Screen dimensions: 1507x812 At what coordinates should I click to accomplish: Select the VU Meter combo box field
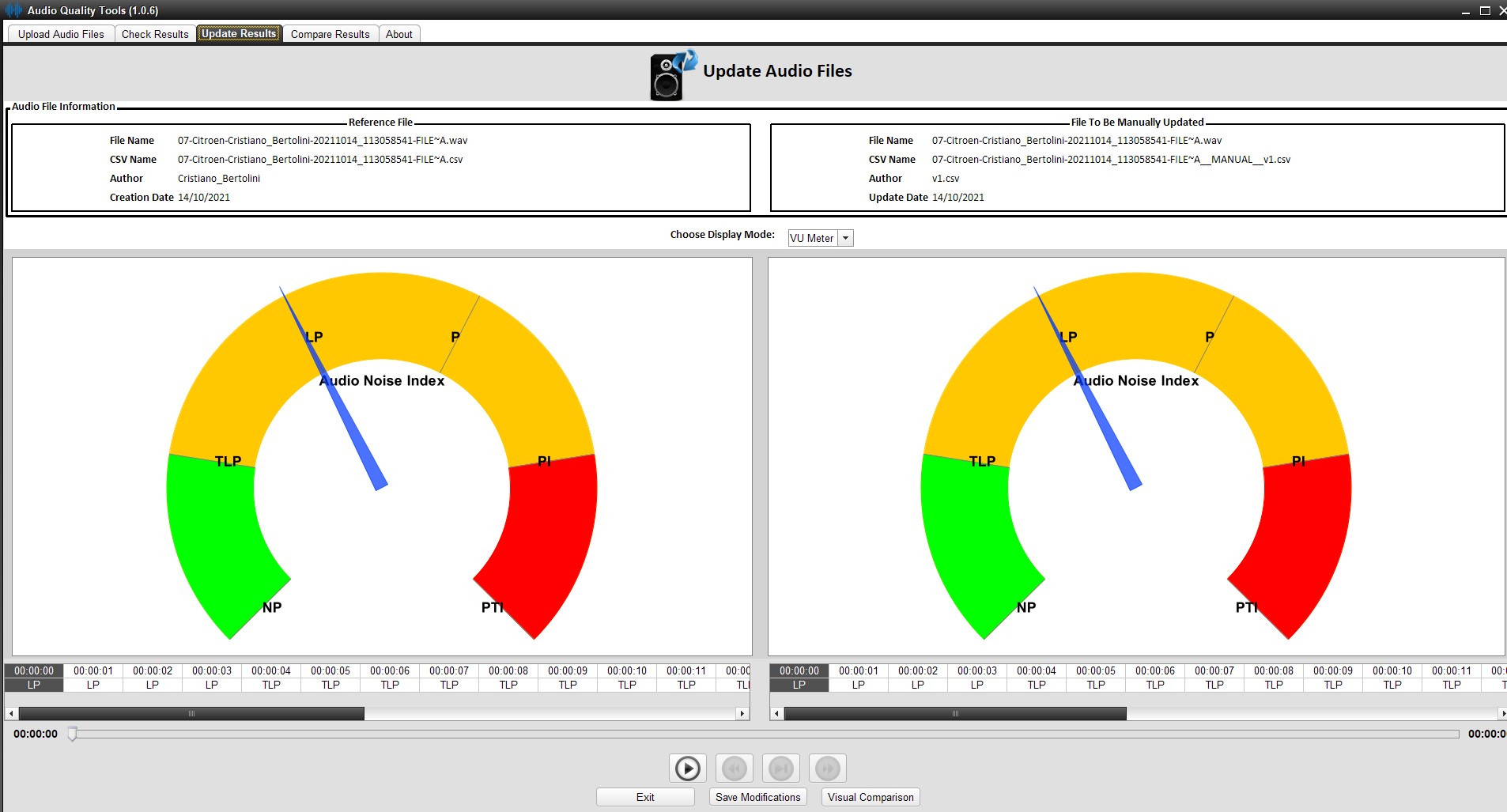(x=812, y=238)
